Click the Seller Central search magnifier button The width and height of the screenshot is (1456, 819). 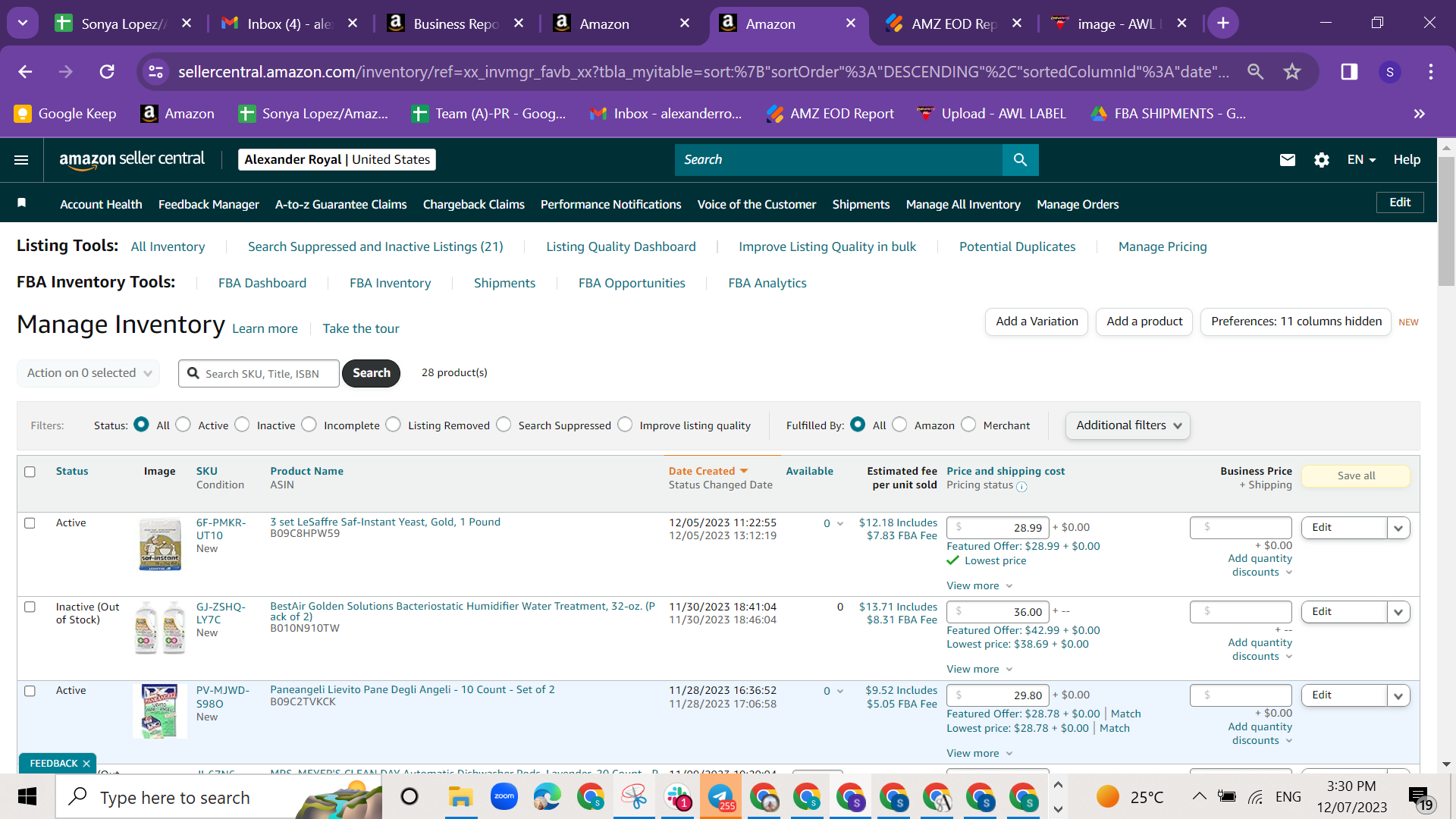pos(1020,160)
